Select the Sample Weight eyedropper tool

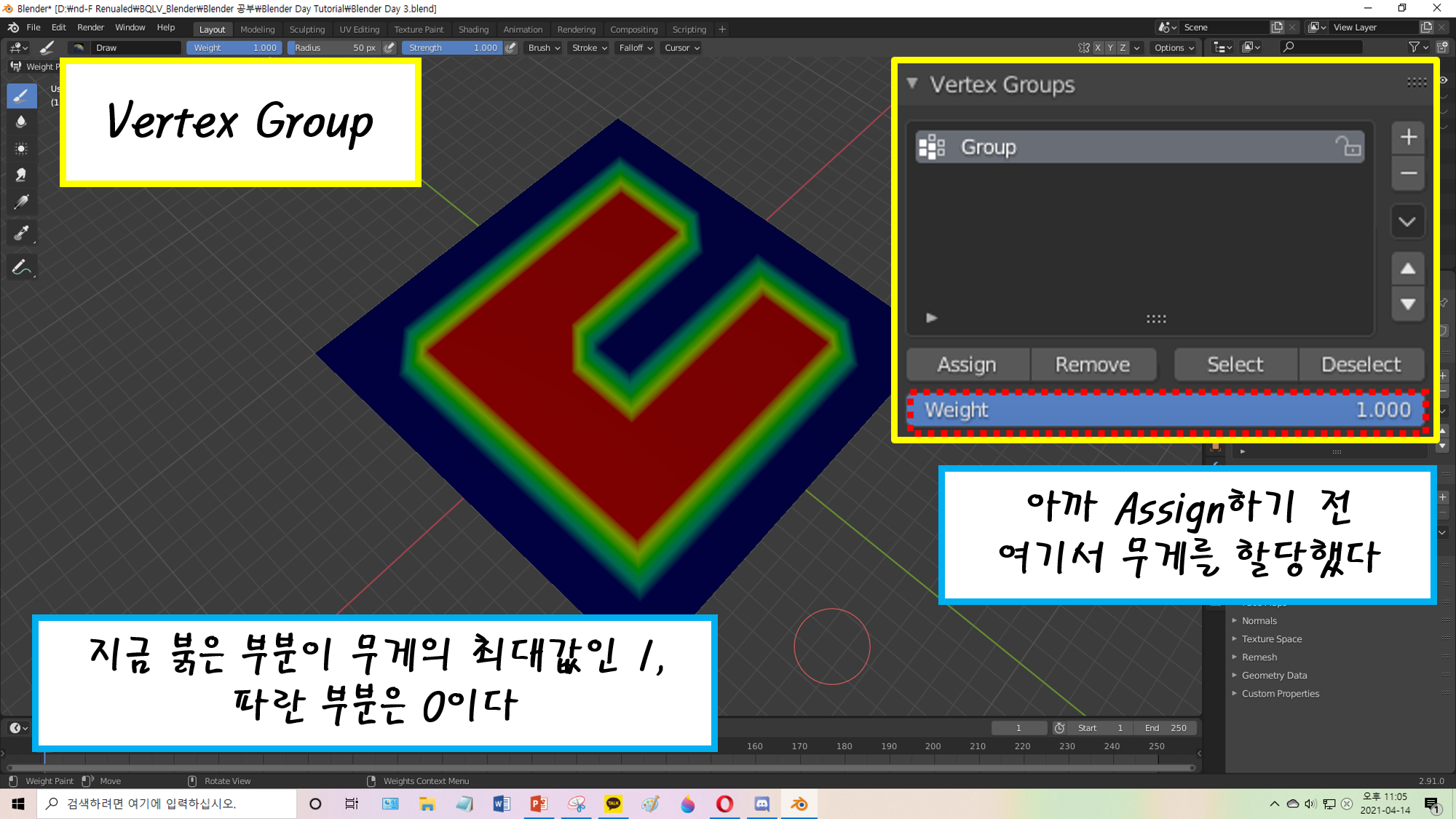[21, 233]
